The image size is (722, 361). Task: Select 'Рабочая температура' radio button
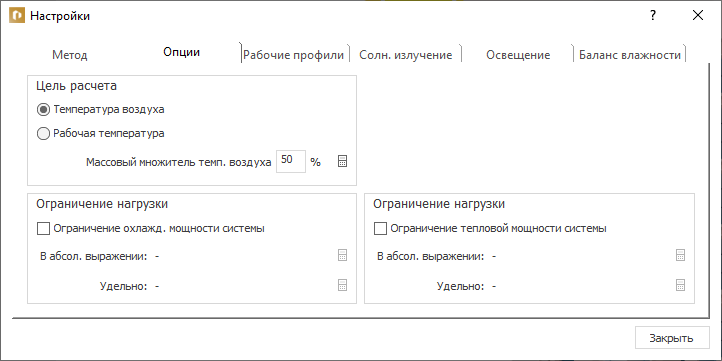(43, 134)
